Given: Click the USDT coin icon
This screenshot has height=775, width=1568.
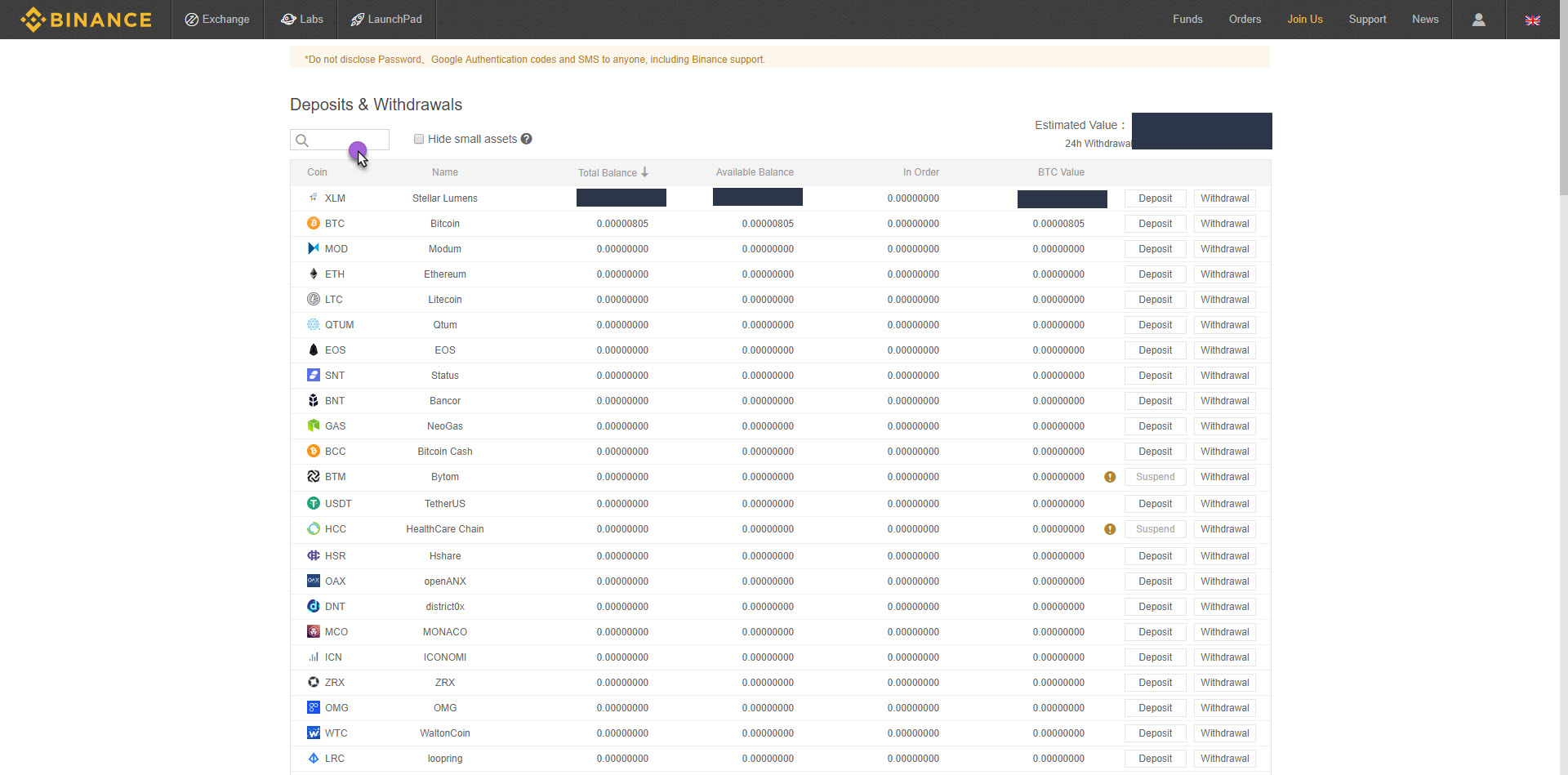Looking at the screenshot, I should [314, 503].
